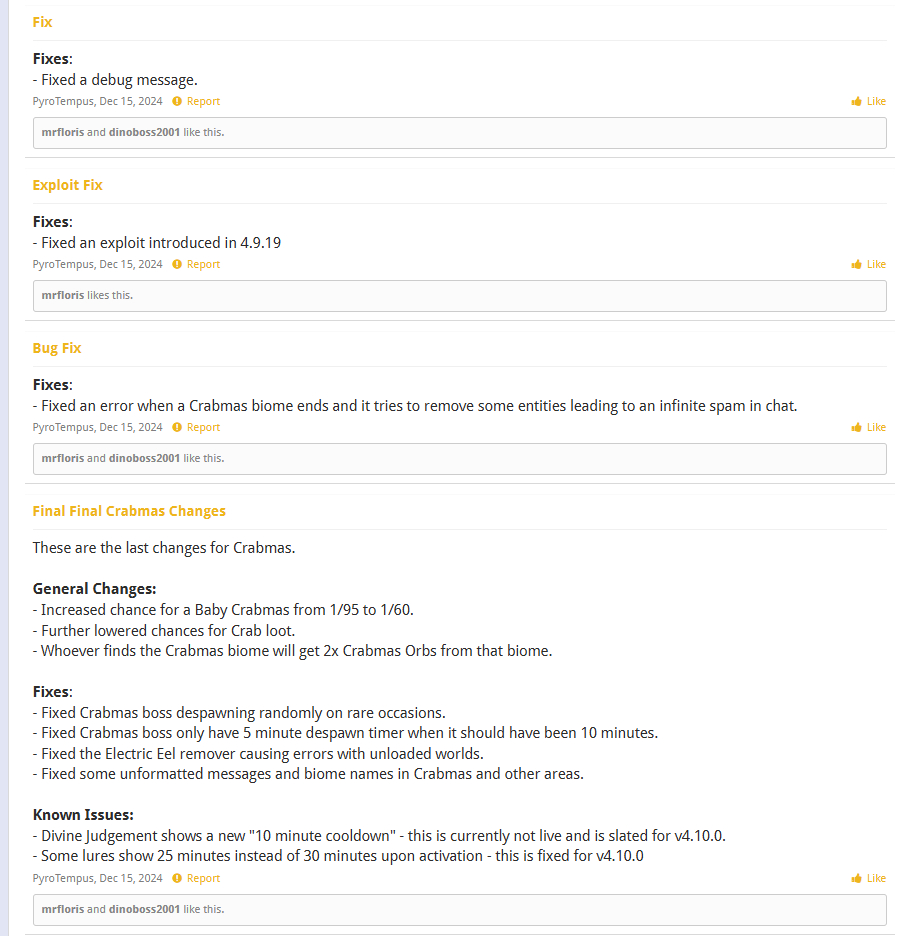The height and width of the screenshot is (936, 908).
Task: Open the Exploit Fix update title
Action: pos(67,185)
